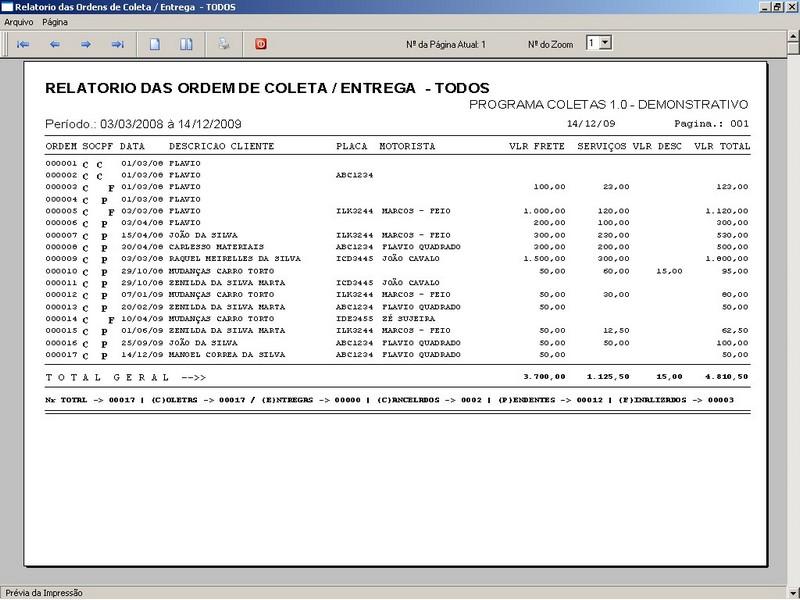The image size is (800, 600).
Task: Click total 300,00 in order 000006 row
Action: [x=732, y=223]
